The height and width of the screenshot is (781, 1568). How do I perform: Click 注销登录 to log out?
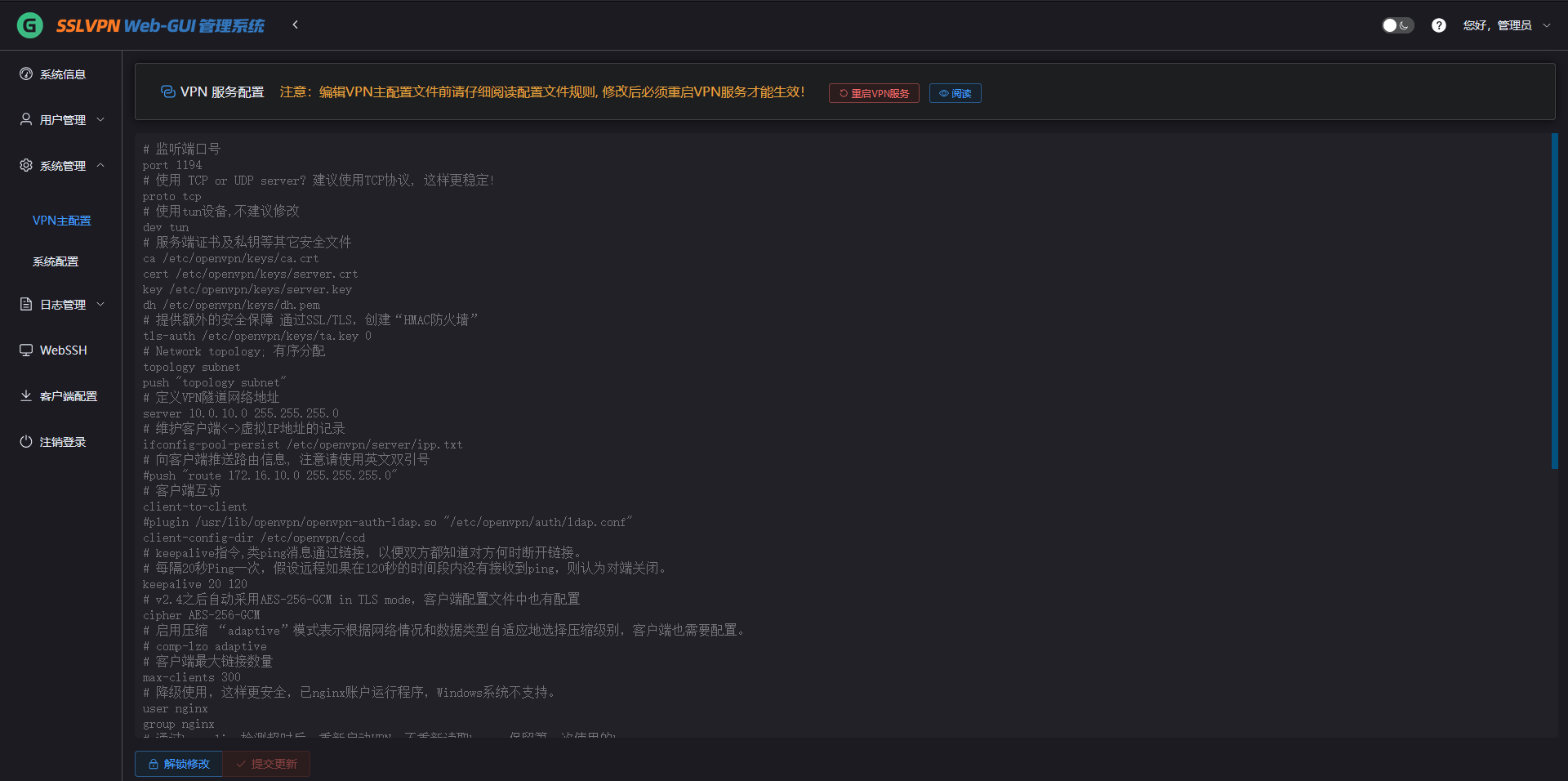point(61,442)
